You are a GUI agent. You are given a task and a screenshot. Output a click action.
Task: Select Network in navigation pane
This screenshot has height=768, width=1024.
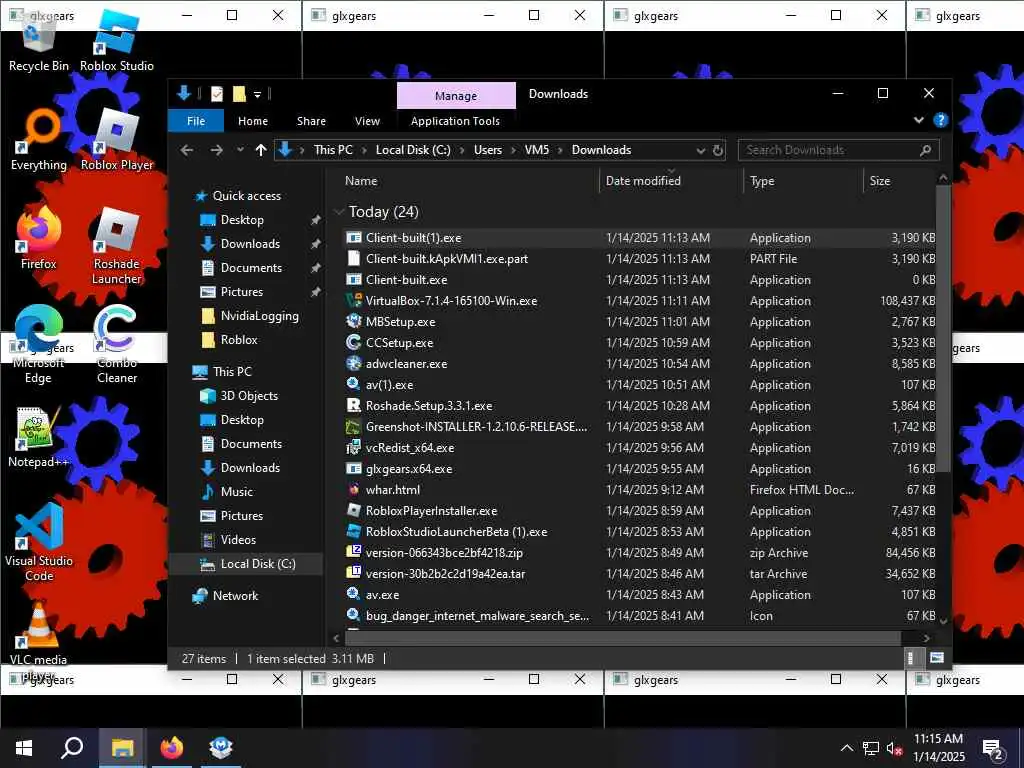coord(225,596)
